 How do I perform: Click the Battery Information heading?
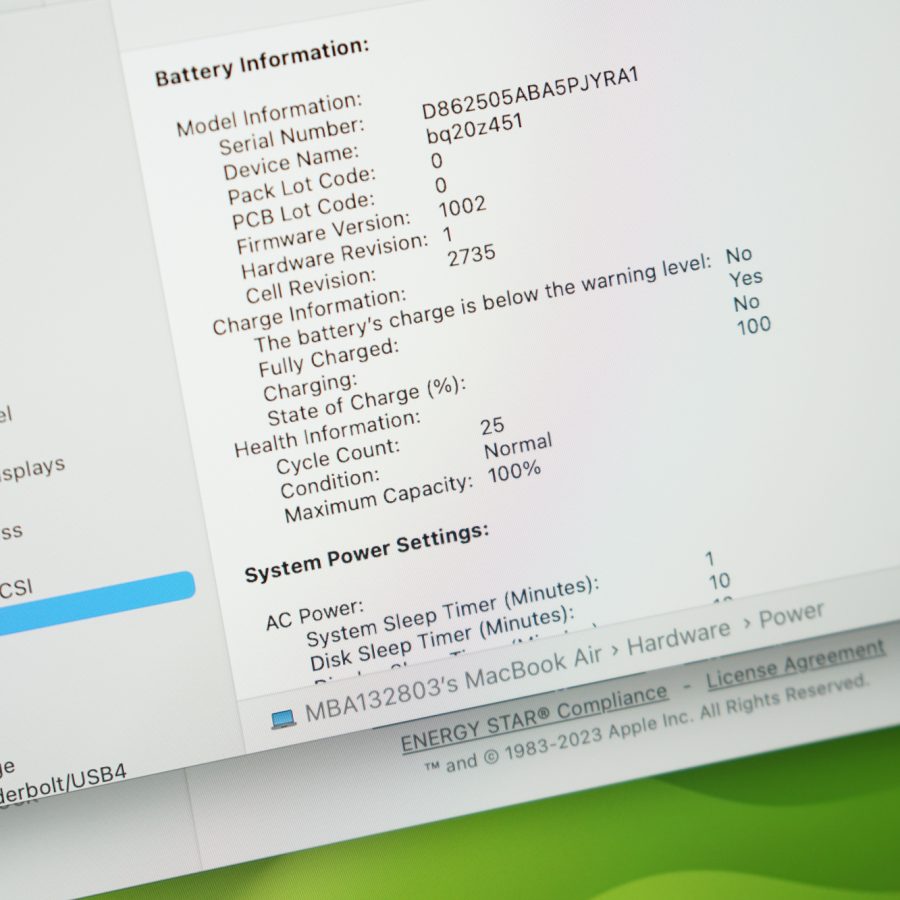click(262, 62)
